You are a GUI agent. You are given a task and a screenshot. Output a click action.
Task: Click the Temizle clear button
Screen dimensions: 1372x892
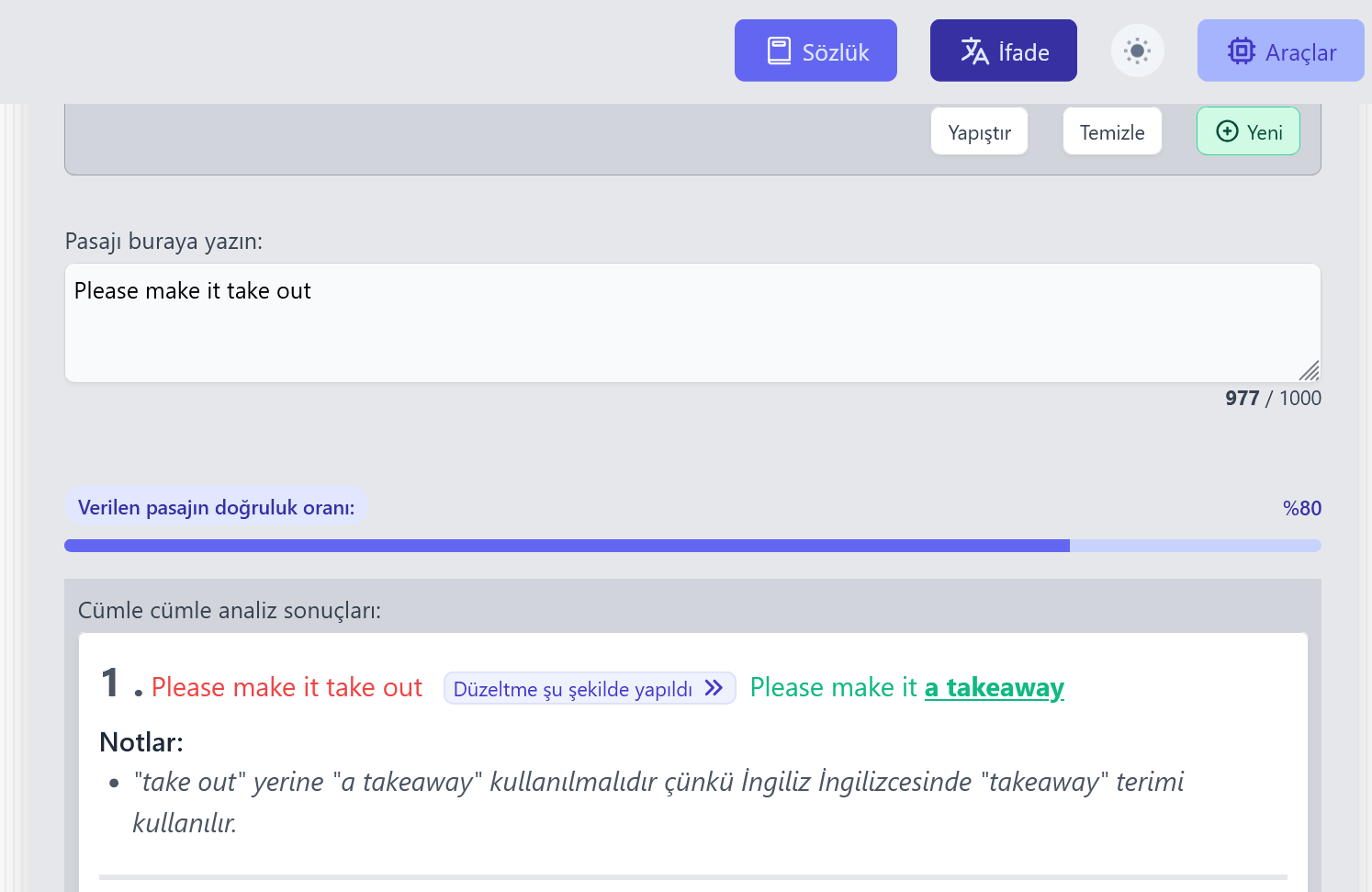pyautogui.click(x=1112, y=131)
